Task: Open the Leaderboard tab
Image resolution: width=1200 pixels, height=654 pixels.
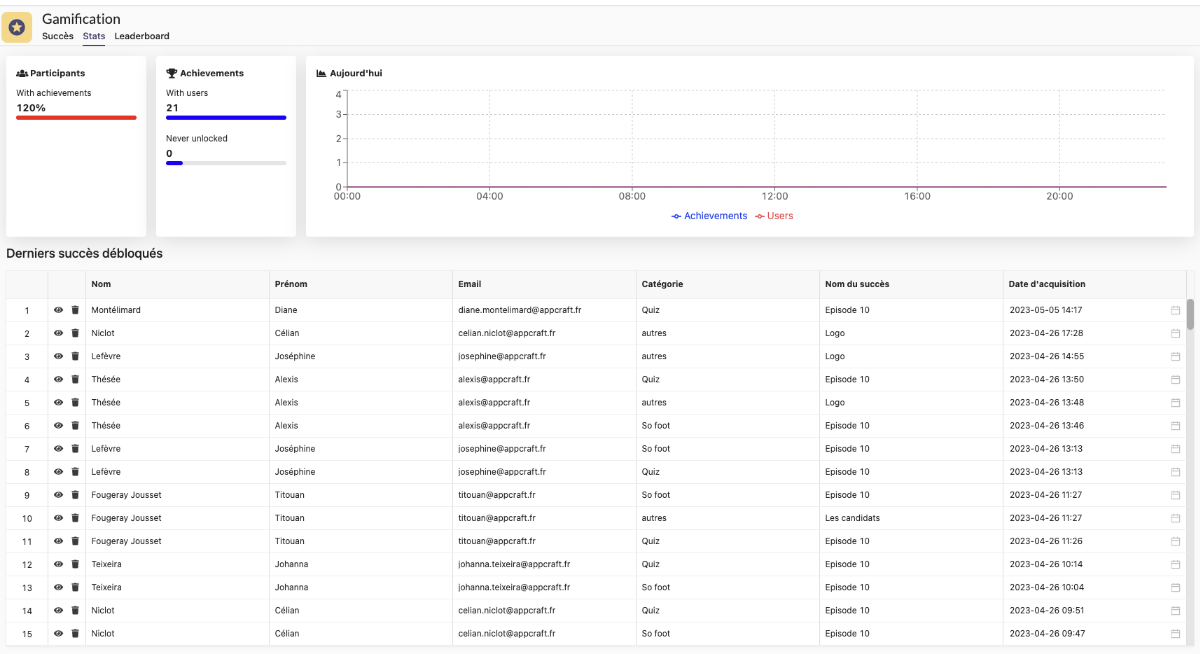Action: pyautogui.click(x=142, y=36)
